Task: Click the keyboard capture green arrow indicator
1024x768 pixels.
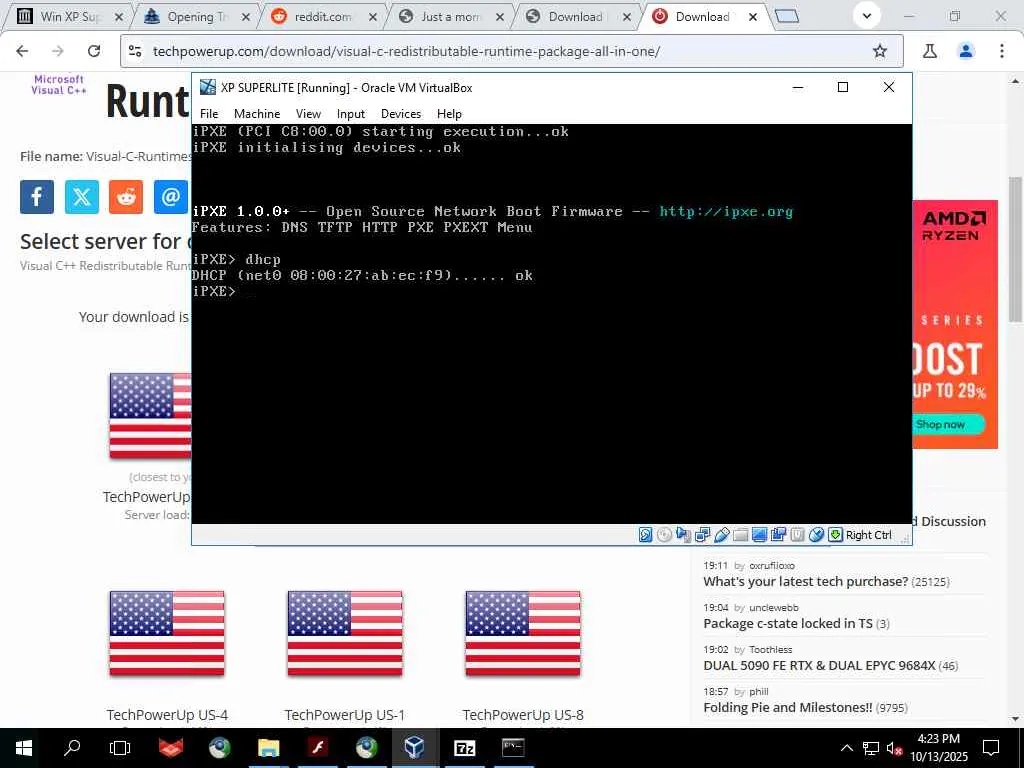Action: tap(835, 535)
